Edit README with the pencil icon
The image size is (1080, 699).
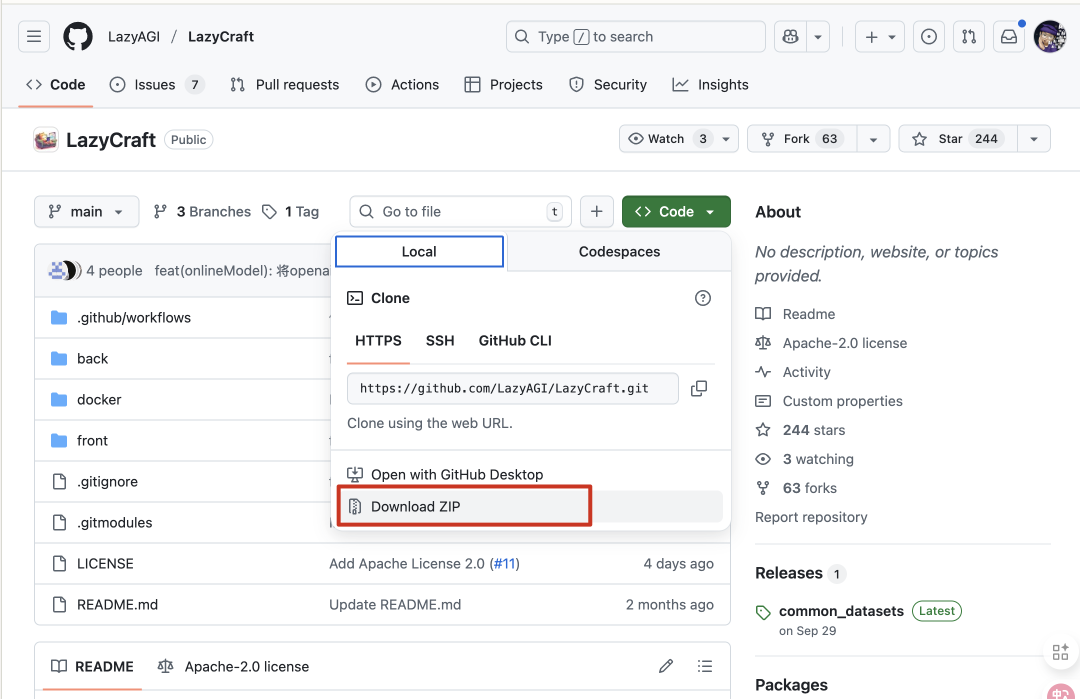point(666,666)
